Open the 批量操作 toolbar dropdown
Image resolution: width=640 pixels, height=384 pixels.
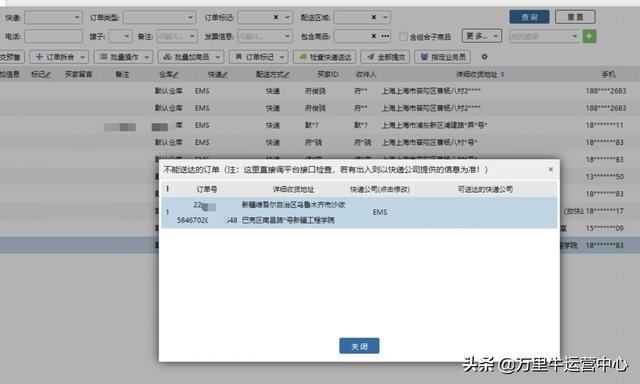tap(123, 57)
